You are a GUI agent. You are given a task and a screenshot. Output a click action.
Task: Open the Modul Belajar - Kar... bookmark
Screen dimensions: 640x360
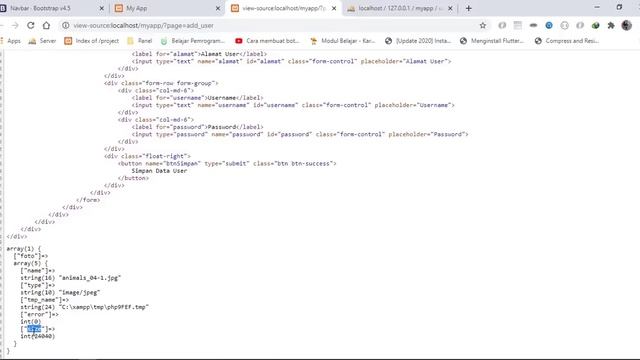coord(342,41)
